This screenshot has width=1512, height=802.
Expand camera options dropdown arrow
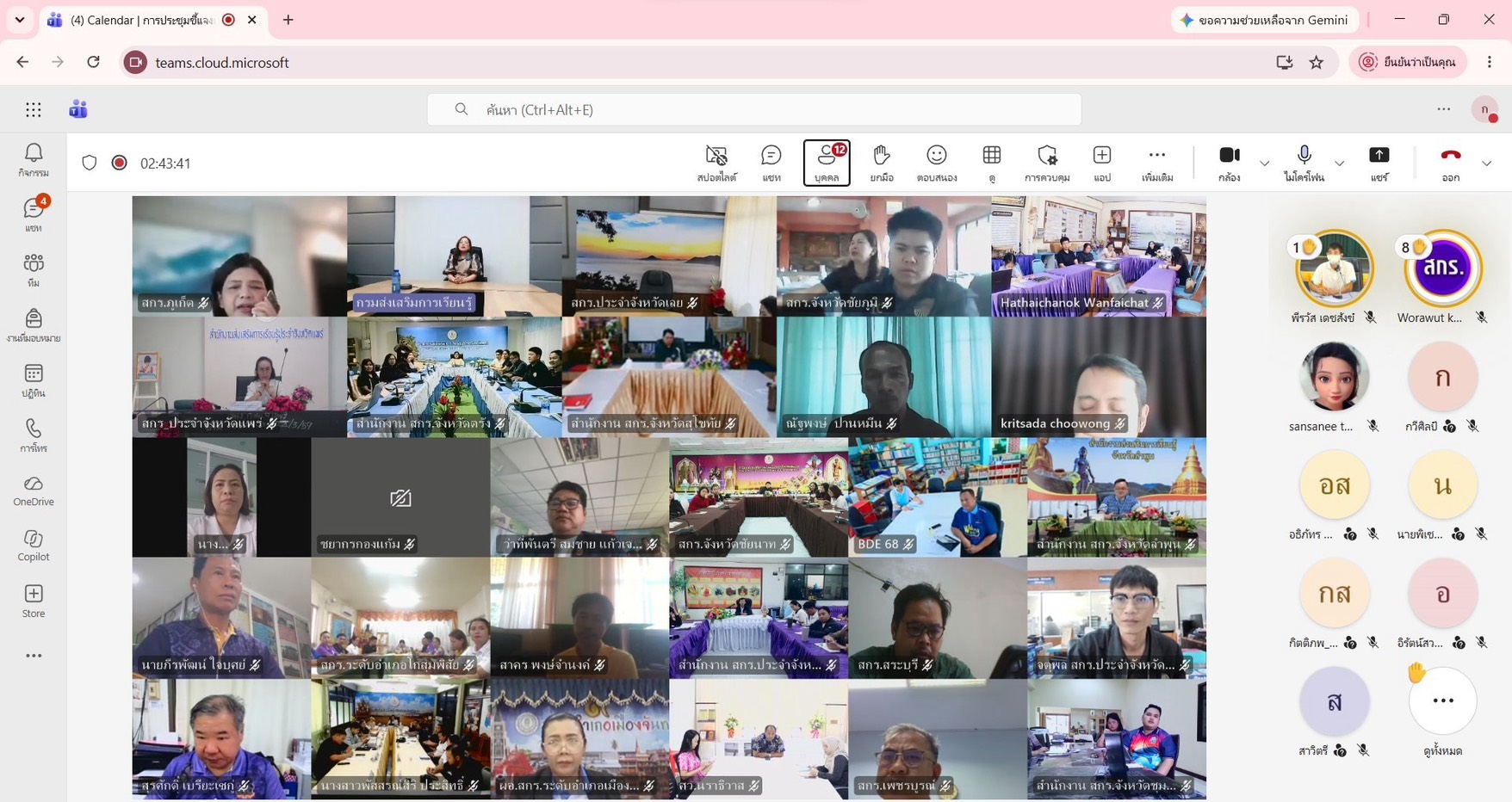pyautogui.click(x=1264, y=163)
